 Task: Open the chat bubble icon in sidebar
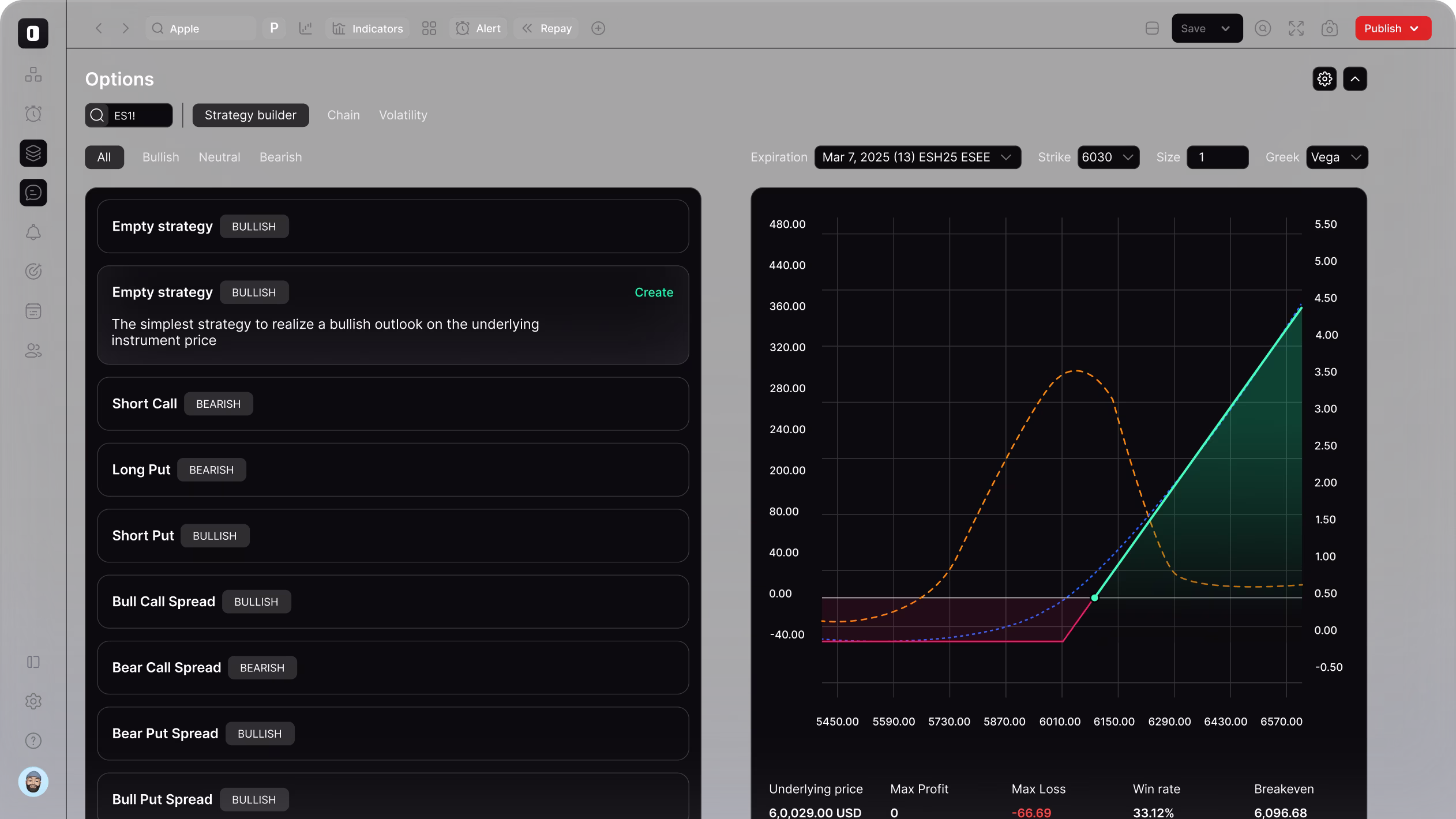pyautogui.click(x=33, y=193)
